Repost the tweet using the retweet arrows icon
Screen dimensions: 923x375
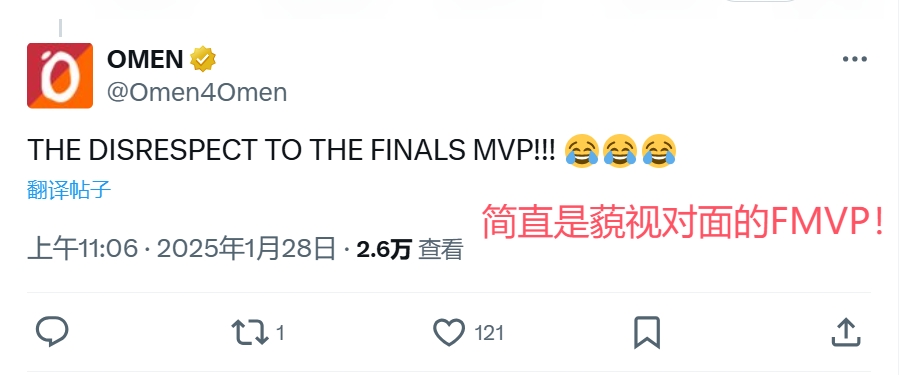250,333
